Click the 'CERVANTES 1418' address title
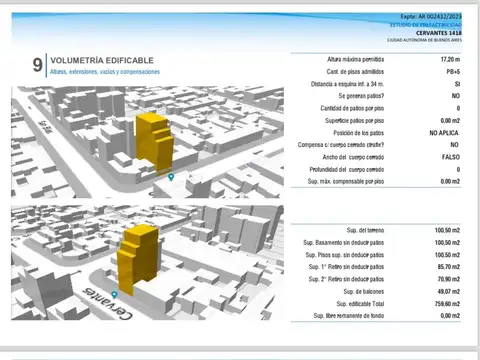Viewport: 480px width, 360px height. point(439,33)
